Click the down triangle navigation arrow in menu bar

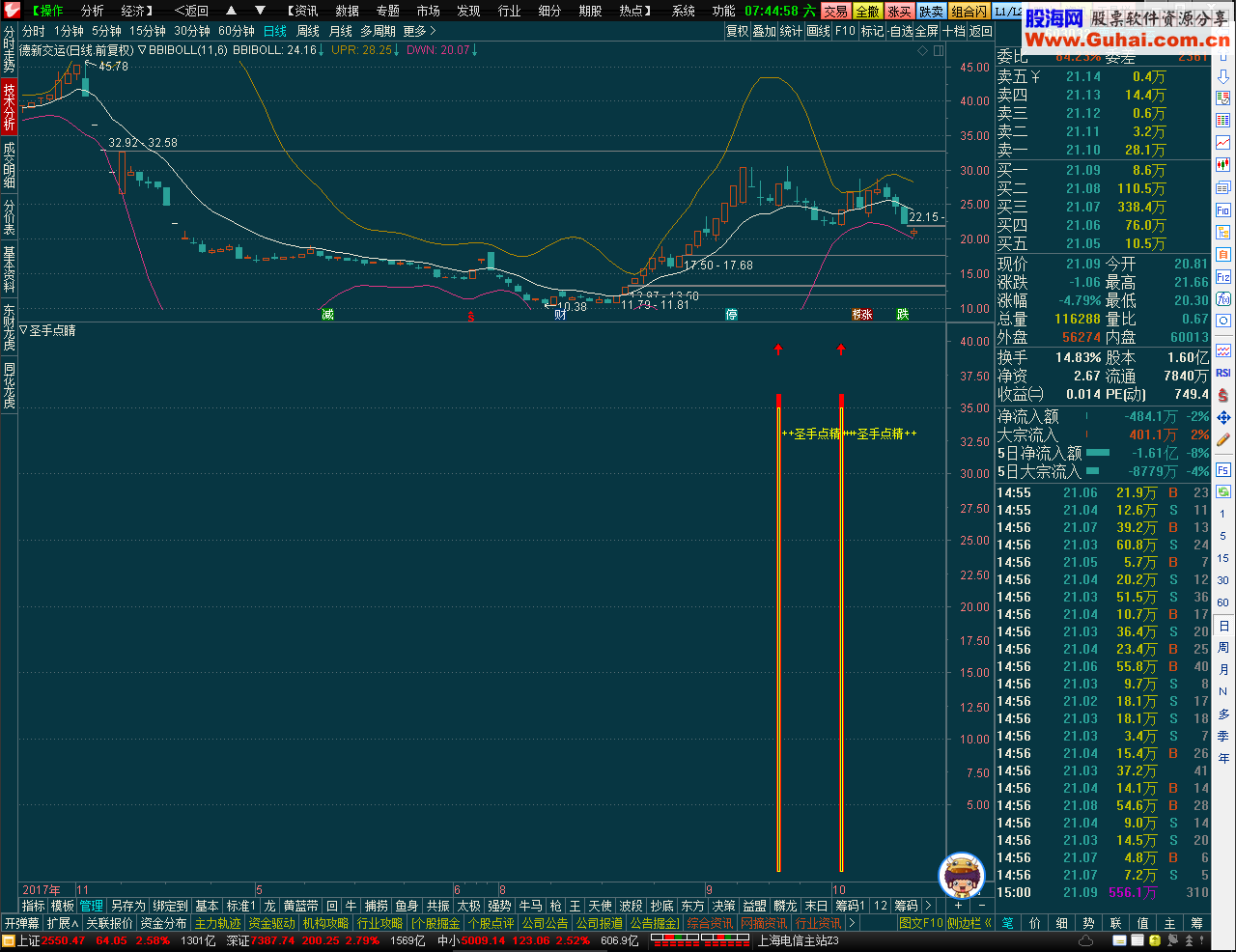(x=262, y=11)
